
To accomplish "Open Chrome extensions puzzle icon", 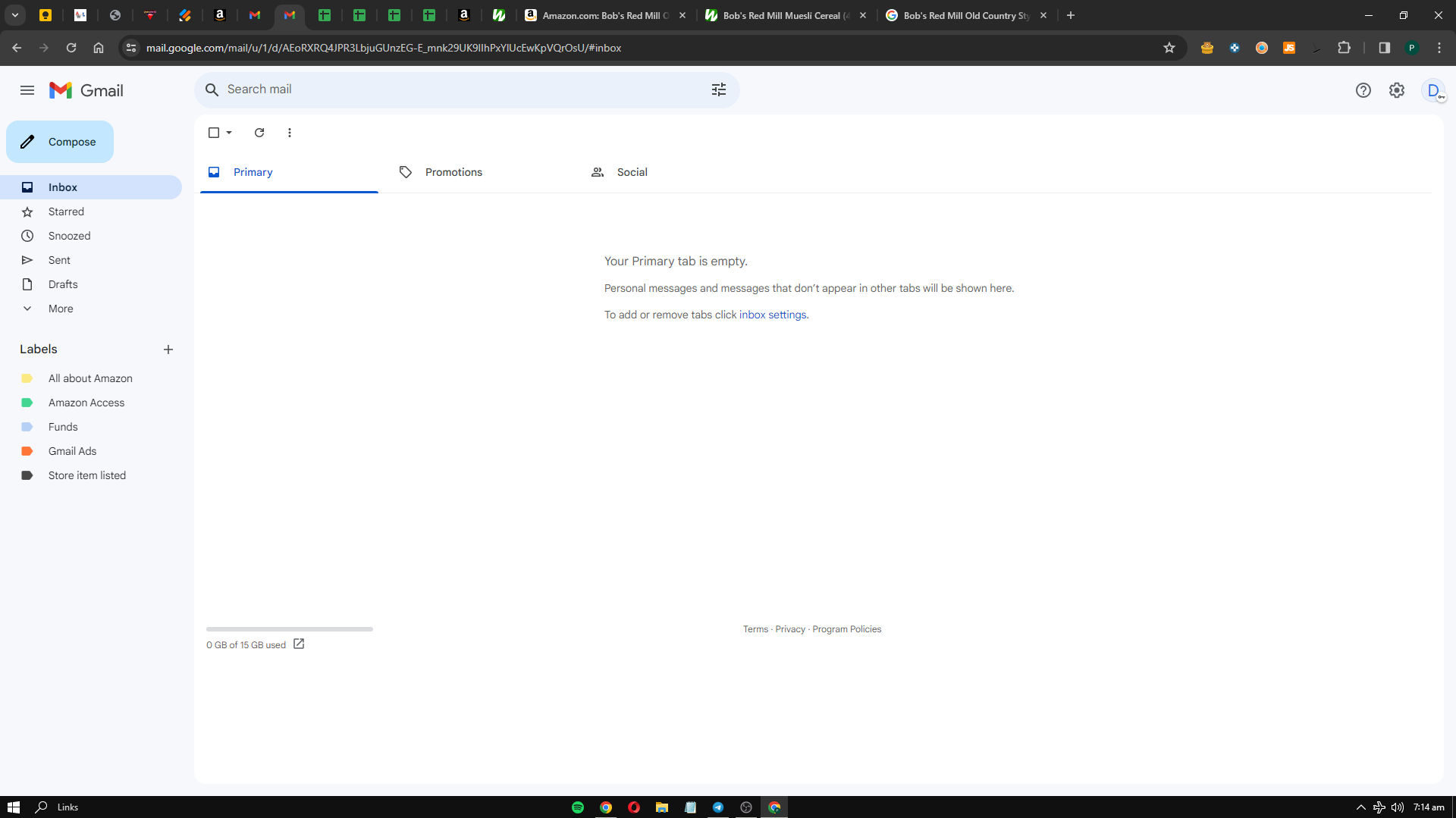I will pos(1345,48).
